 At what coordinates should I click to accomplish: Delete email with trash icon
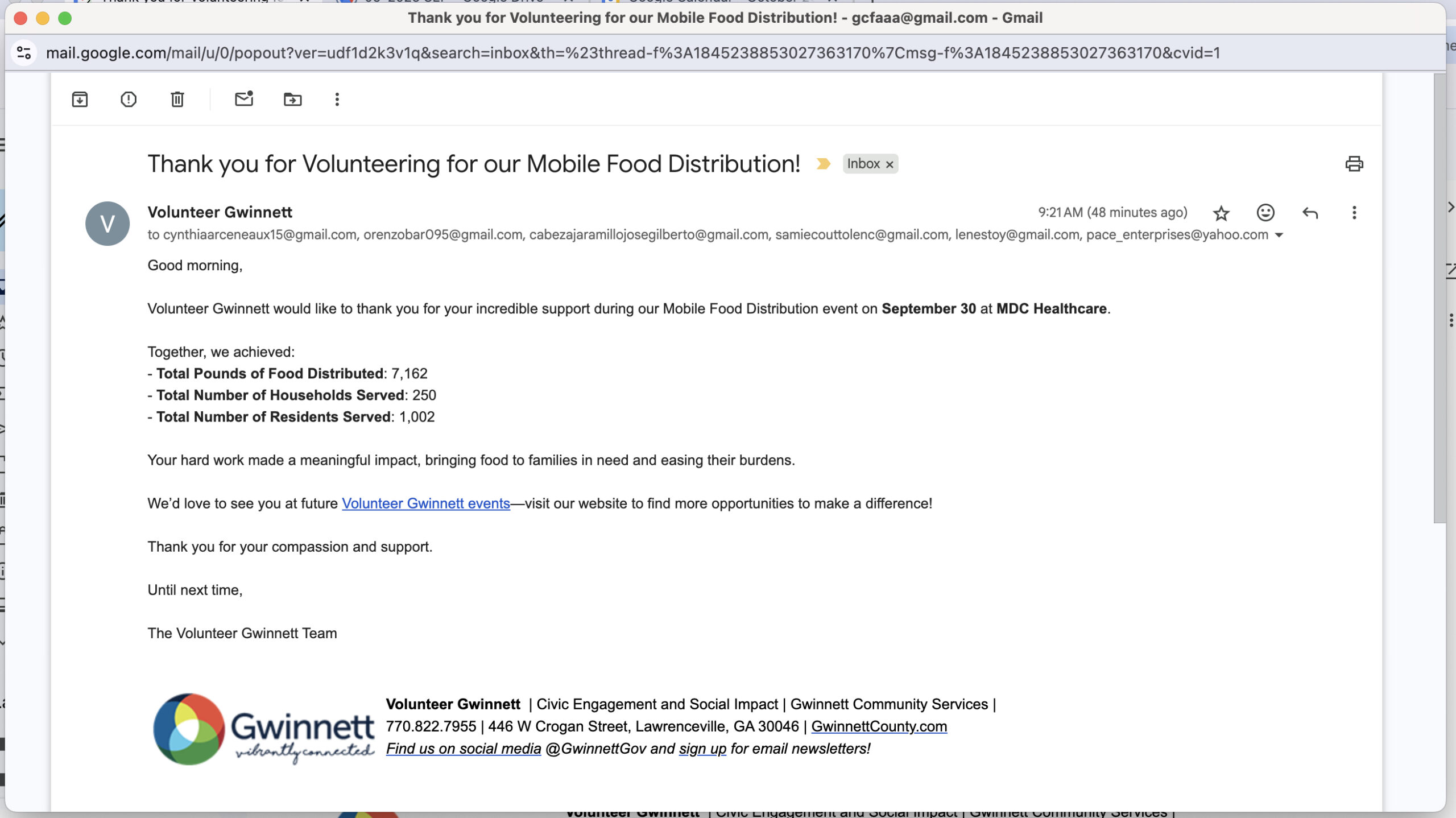click(177, 100)
